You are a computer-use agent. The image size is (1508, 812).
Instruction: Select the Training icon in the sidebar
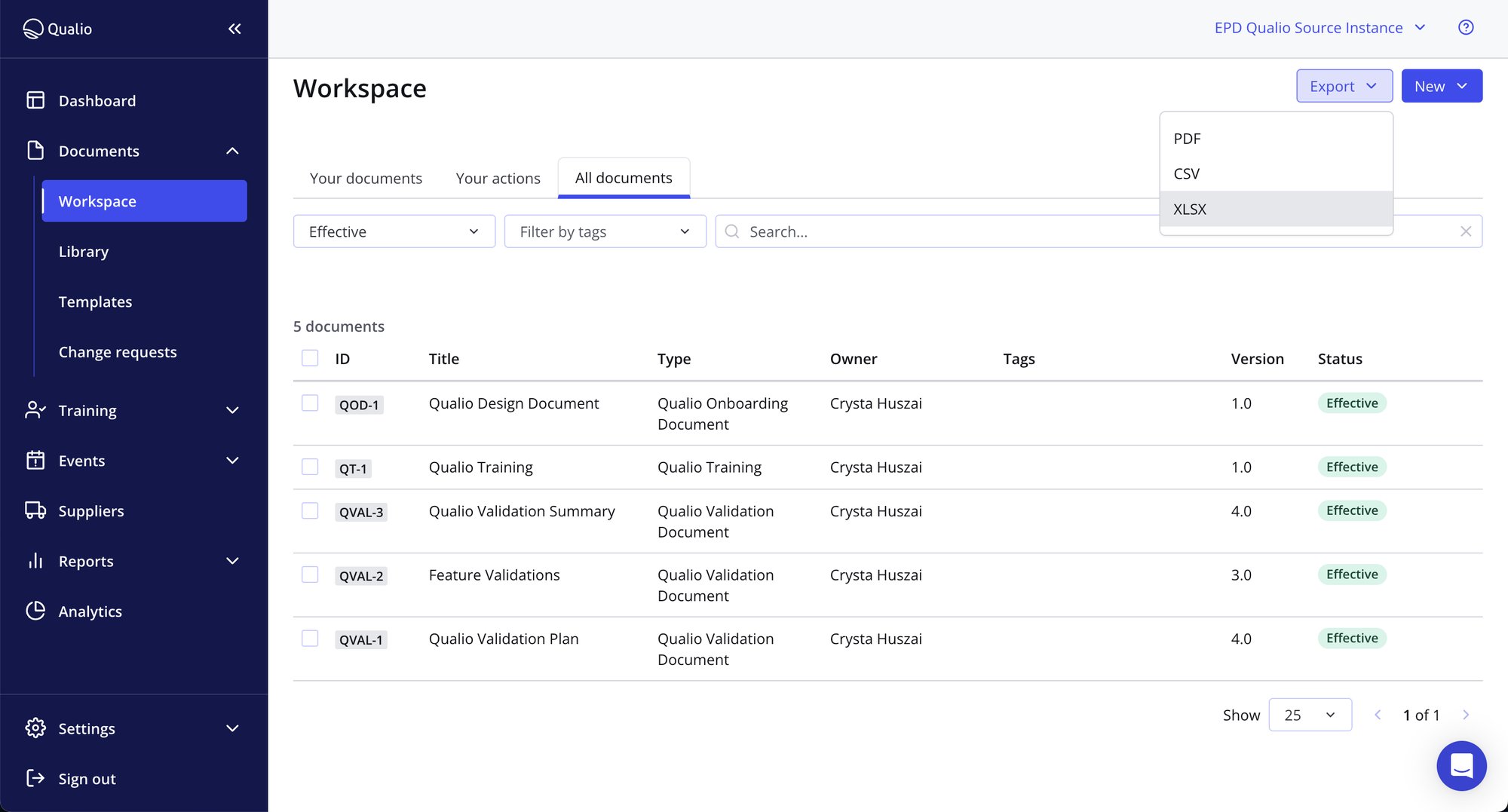(35, 410)
